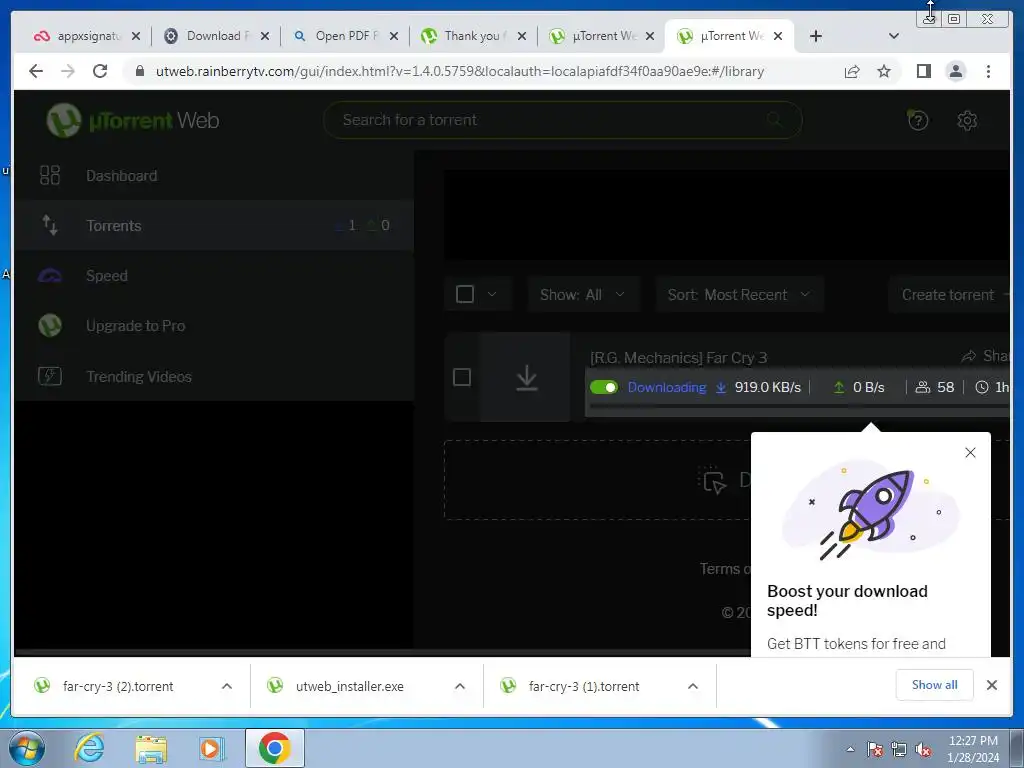Click Upgrade to Pro
This screenshot has width=1024, height=768.
[x=214, y=326]
